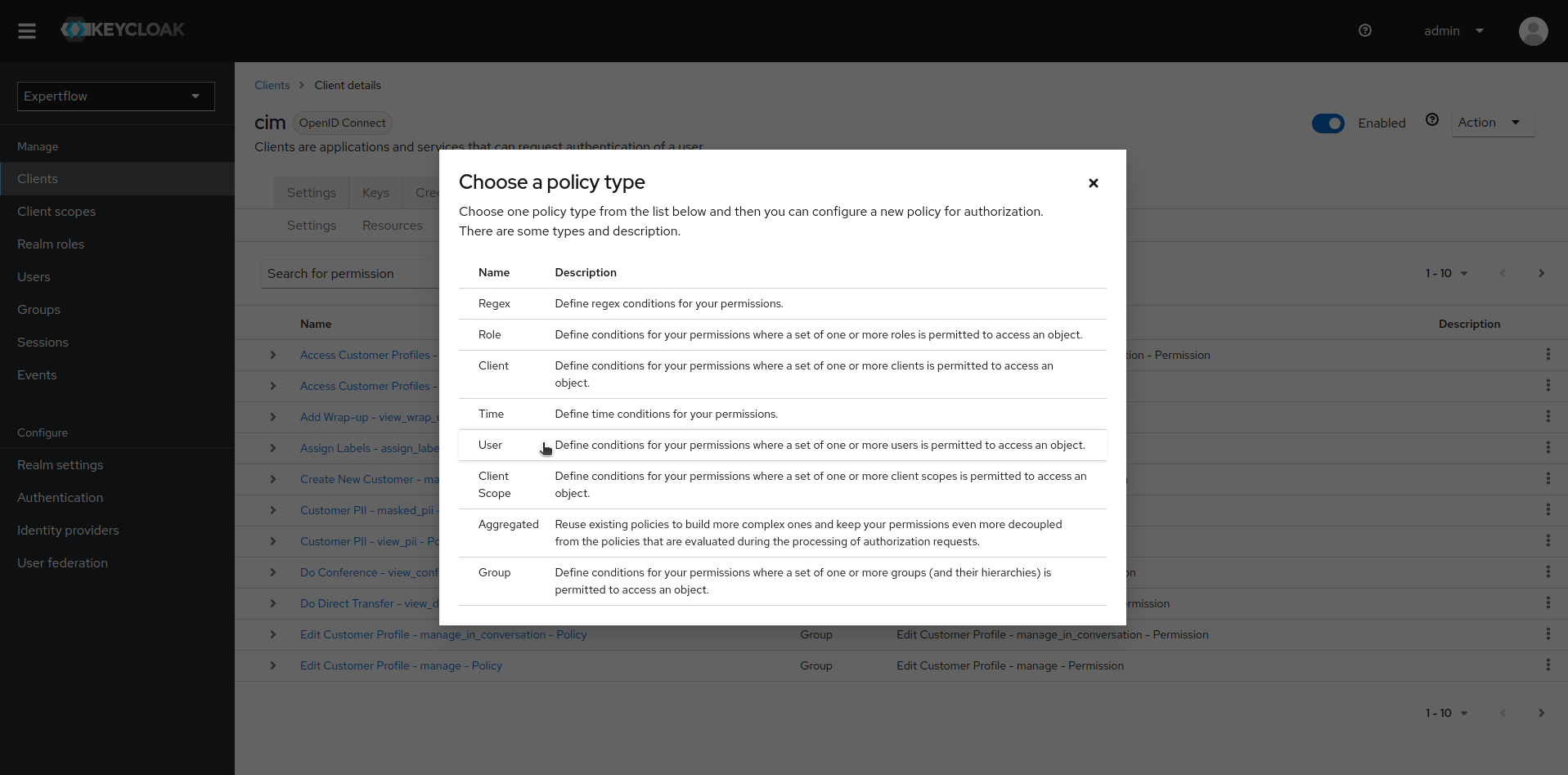
Task: Open the kebab menu on the Assign Labels row
Action: (x=1548, y=447)
